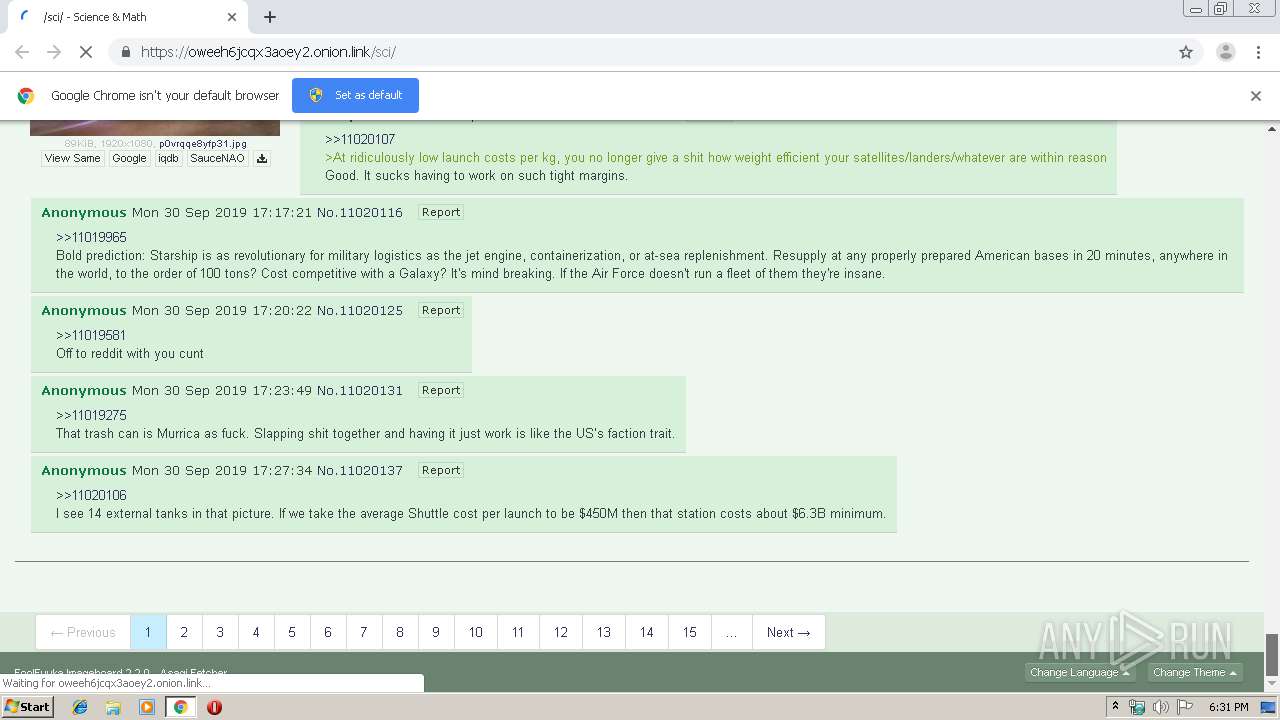Go to pagination page 12
Screen dimensions: 1280x720
[x=561, y=632]
